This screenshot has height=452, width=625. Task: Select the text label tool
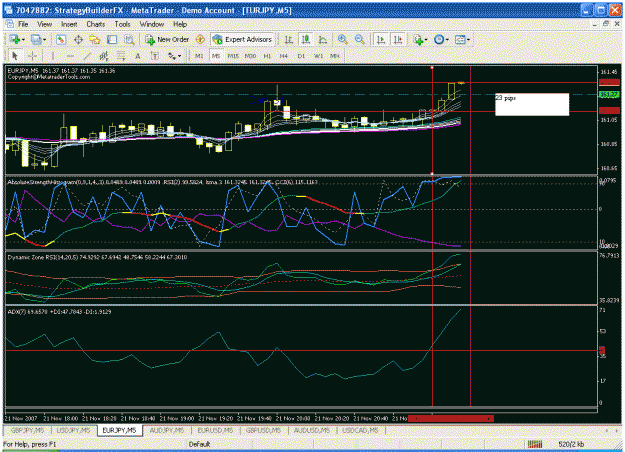[155, 56]
